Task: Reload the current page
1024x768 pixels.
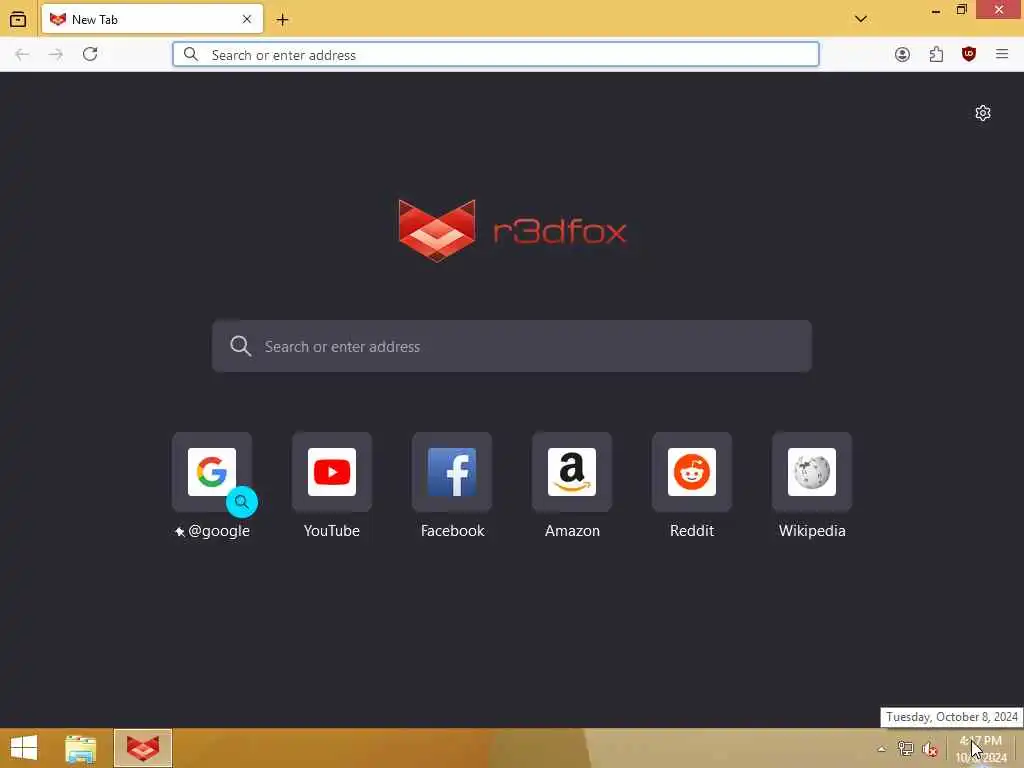Action: pos(90,54)
